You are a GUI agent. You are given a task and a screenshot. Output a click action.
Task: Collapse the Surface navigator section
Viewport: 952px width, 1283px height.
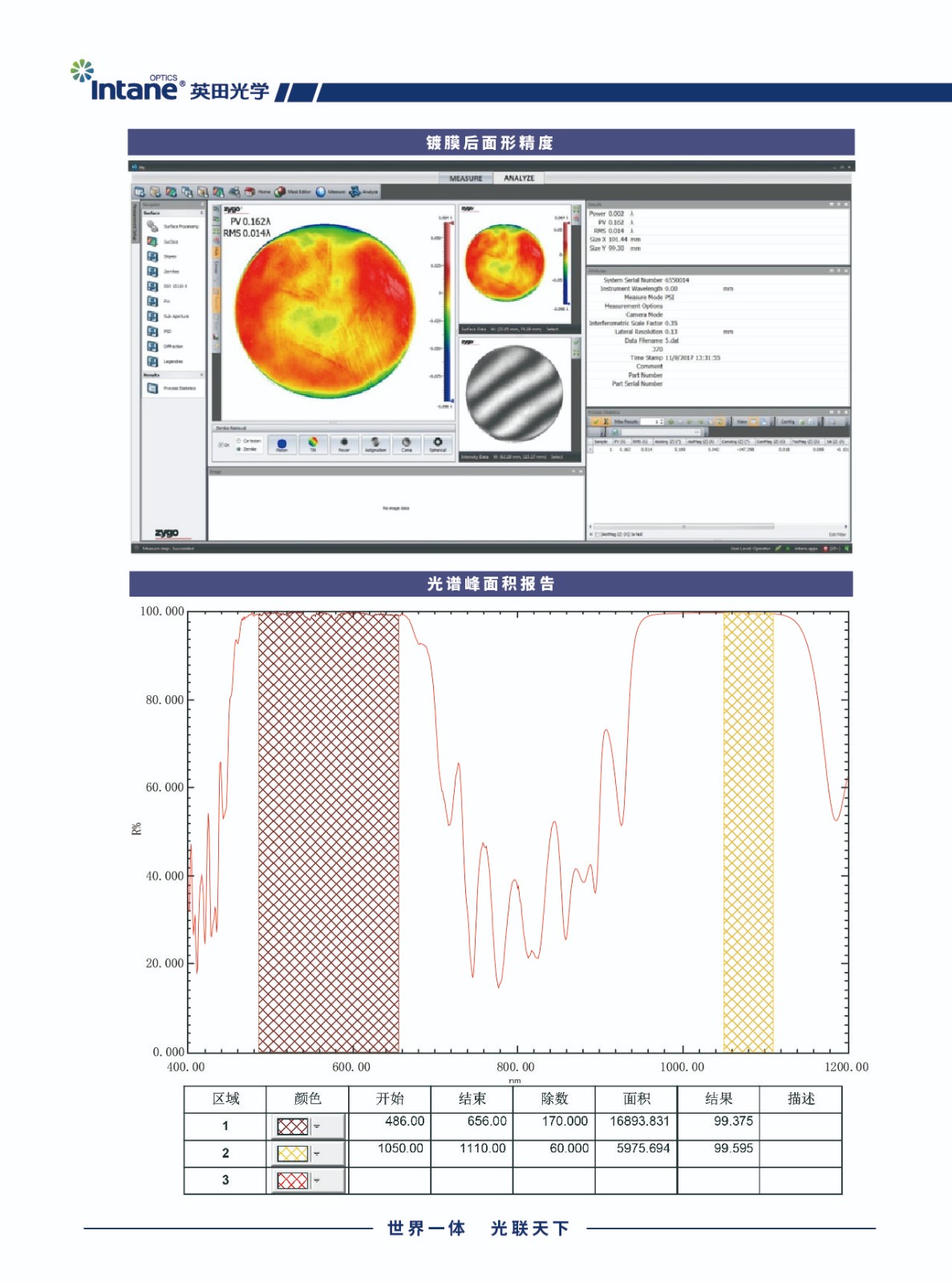tap(201, 212)
